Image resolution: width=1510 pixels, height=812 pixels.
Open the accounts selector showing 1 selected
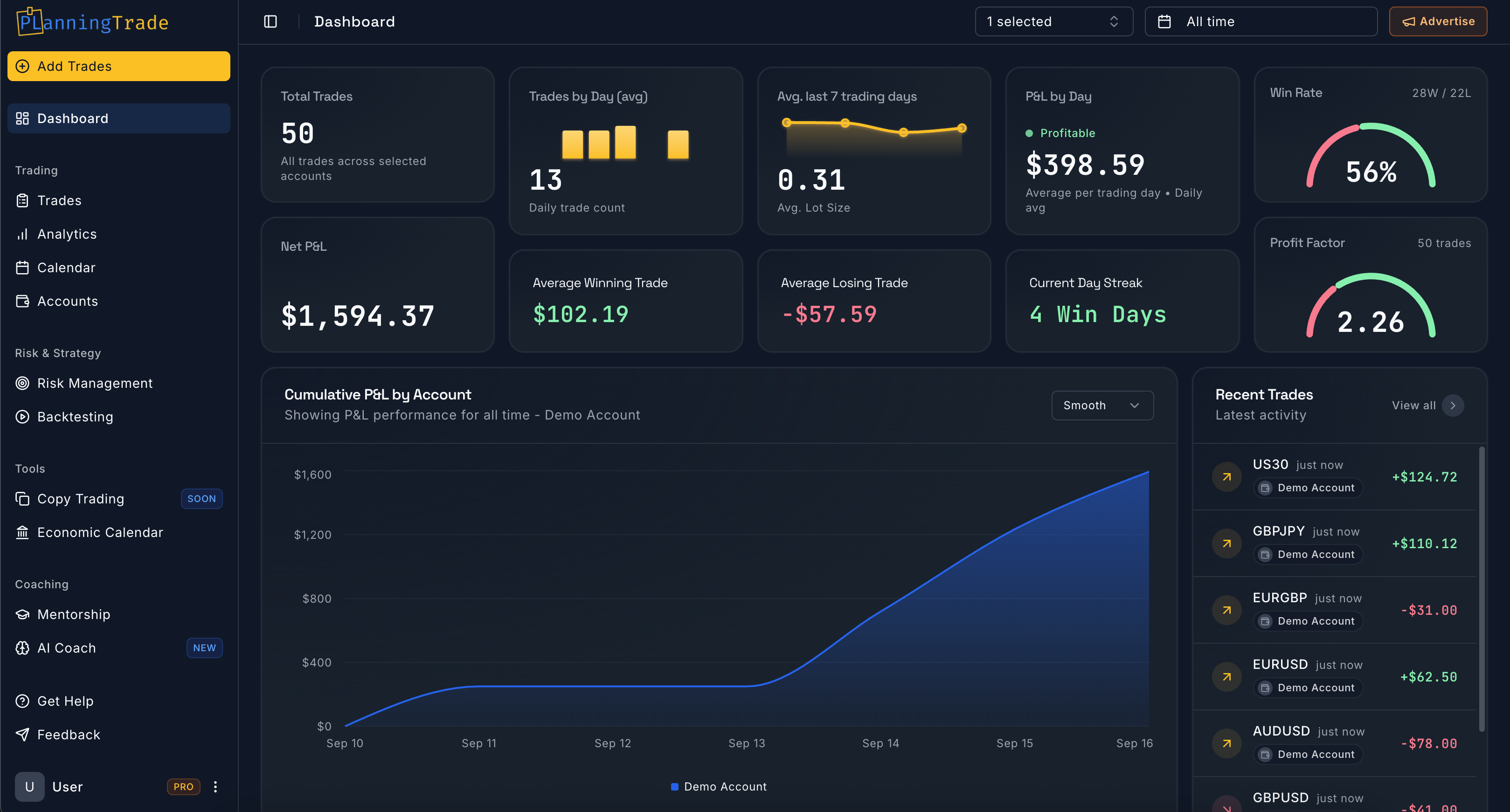pyautogui.click(x=1054, y=22)
